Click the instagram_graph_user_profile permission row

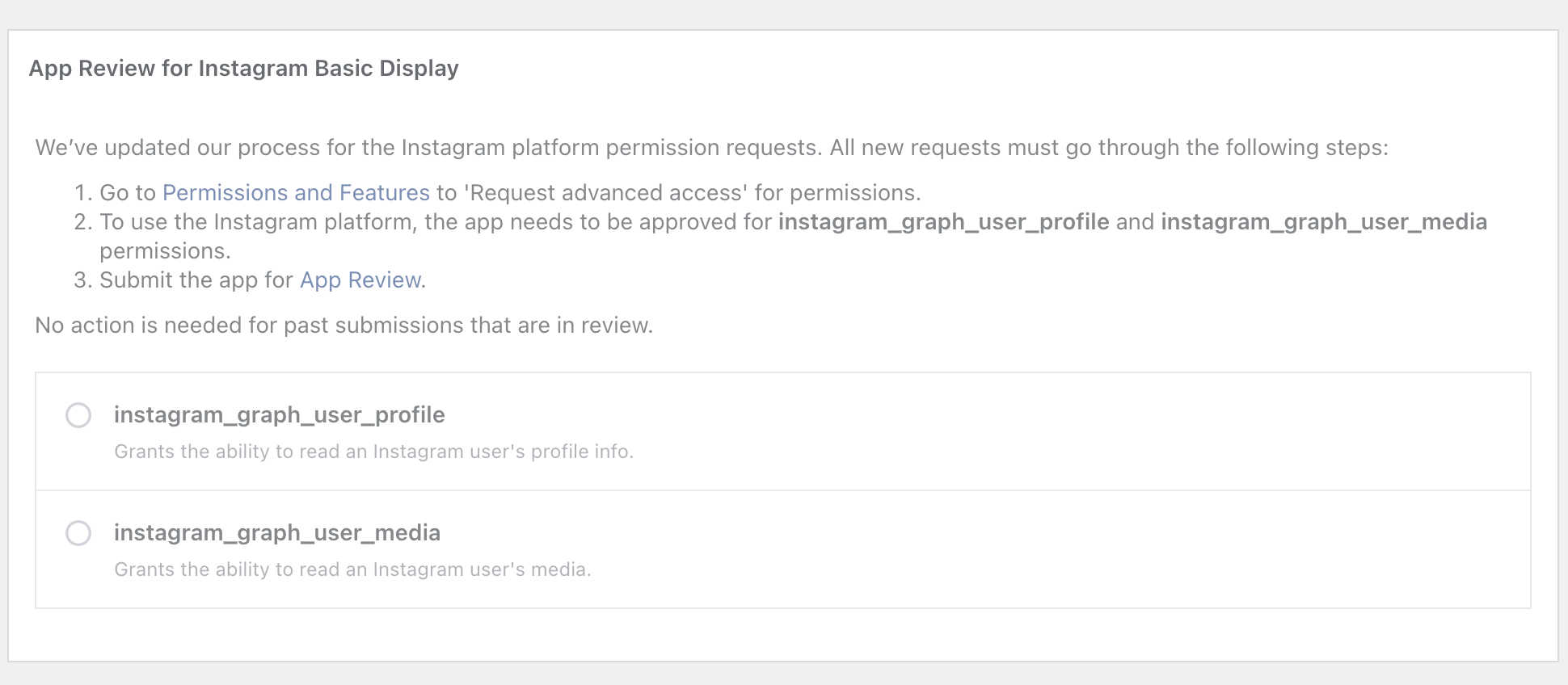click(x=784, y=431)
